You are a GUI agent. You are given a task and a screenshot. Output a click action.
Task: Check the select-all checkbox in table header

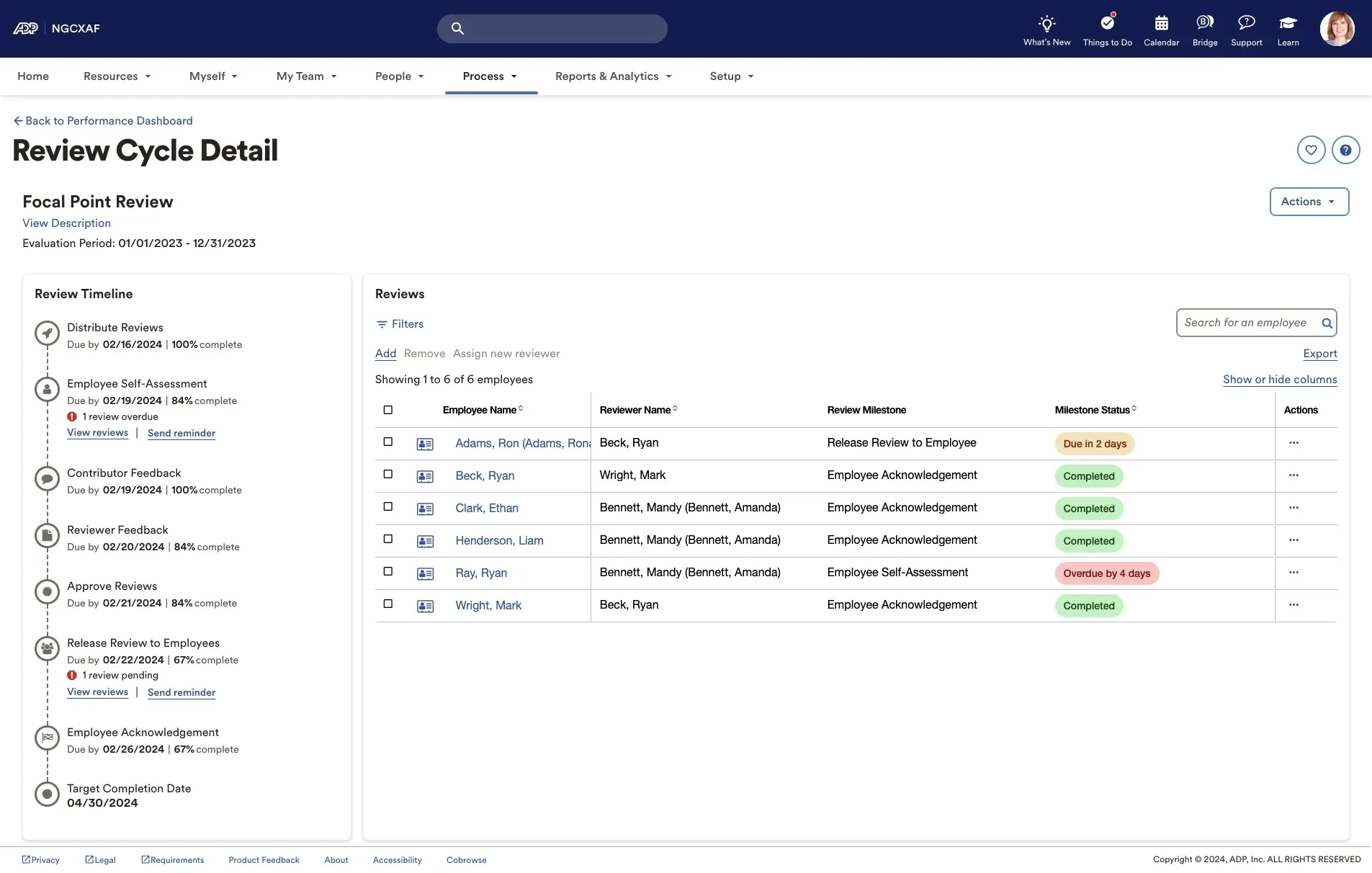point(388,410)
